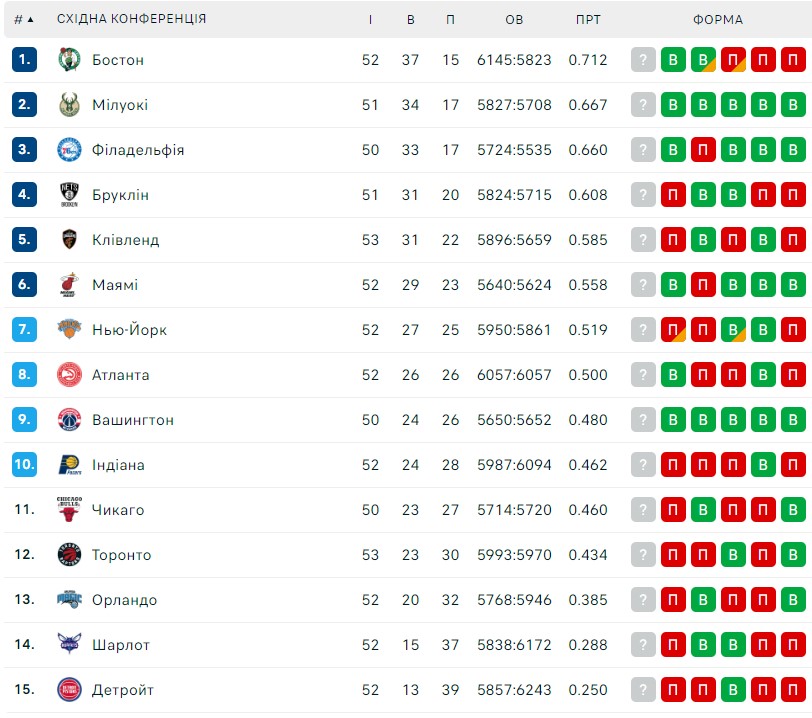Click the Boston Celtics team logo
812x718 pixels.
[69, 60]
